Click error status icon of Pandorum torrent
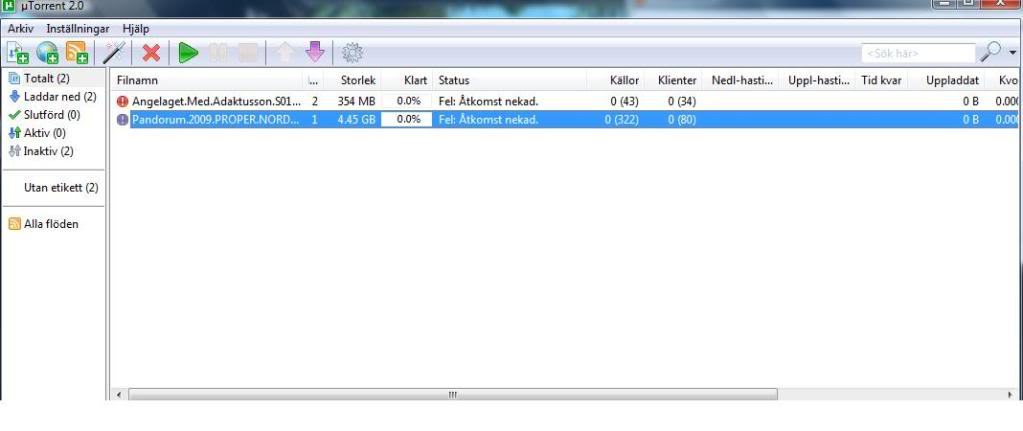This screenshot has height=431, width=1023. (123, 119)
